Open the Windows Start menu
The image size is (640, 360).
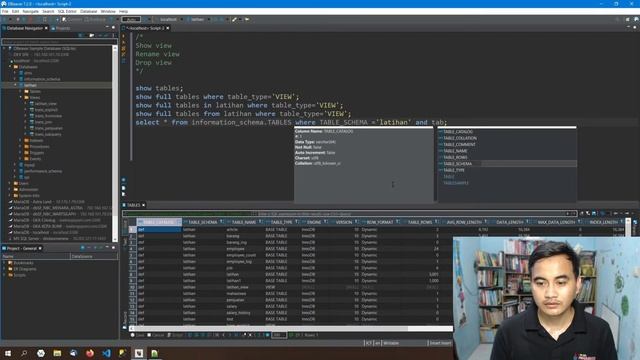point(8,353)
